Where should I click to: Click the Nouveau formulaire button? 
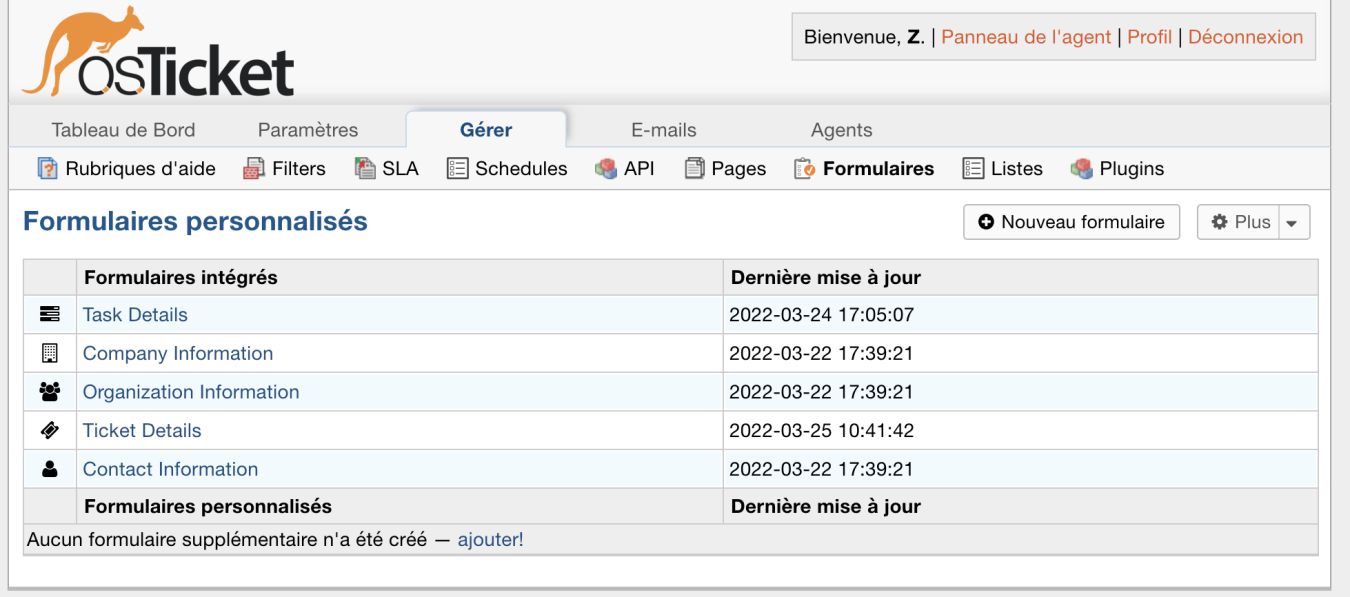click(x=1072, y=222)
